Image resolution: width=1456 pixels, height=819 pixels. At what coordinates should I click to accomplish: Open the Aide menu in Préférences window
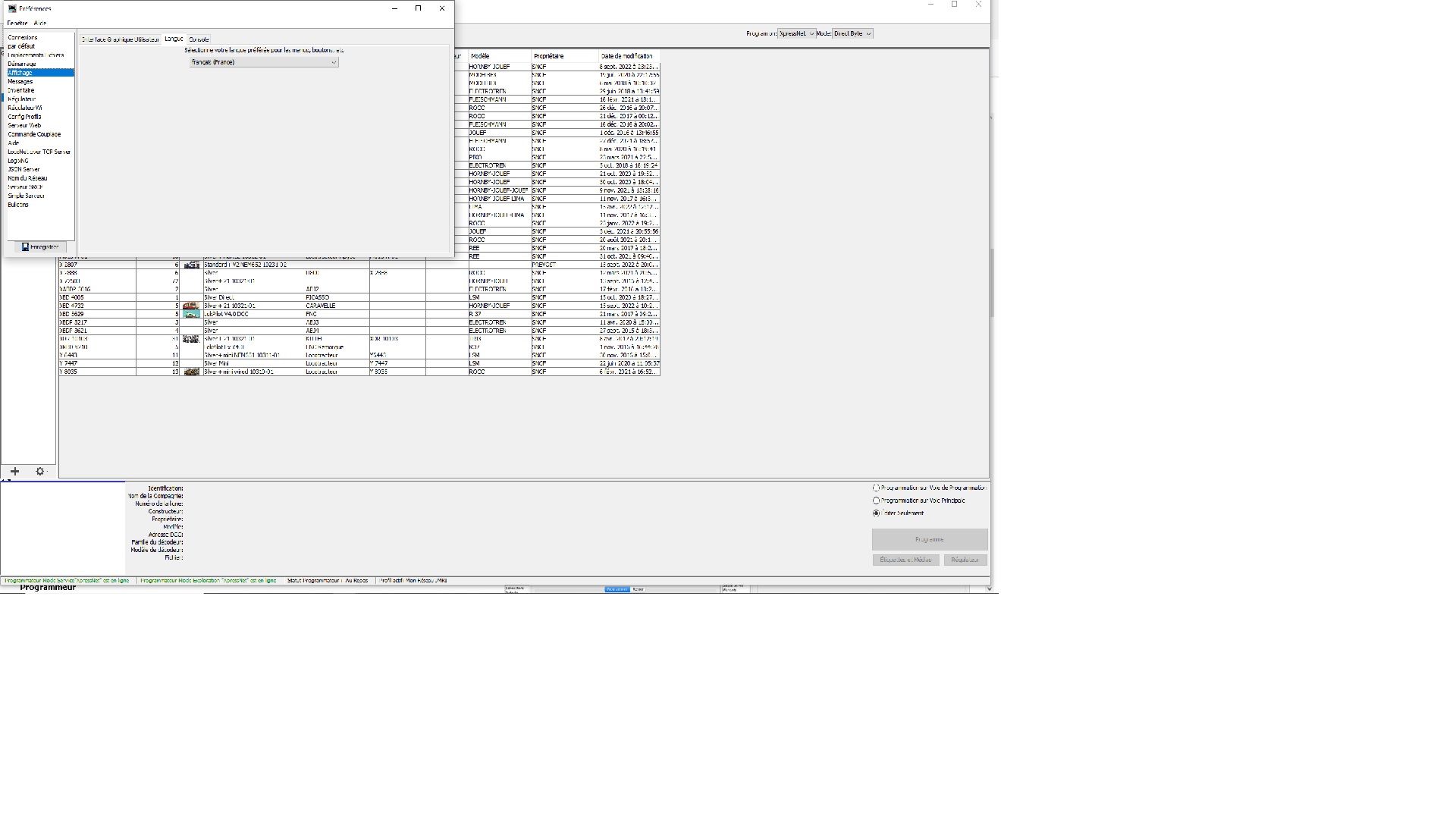coord(39,24)
